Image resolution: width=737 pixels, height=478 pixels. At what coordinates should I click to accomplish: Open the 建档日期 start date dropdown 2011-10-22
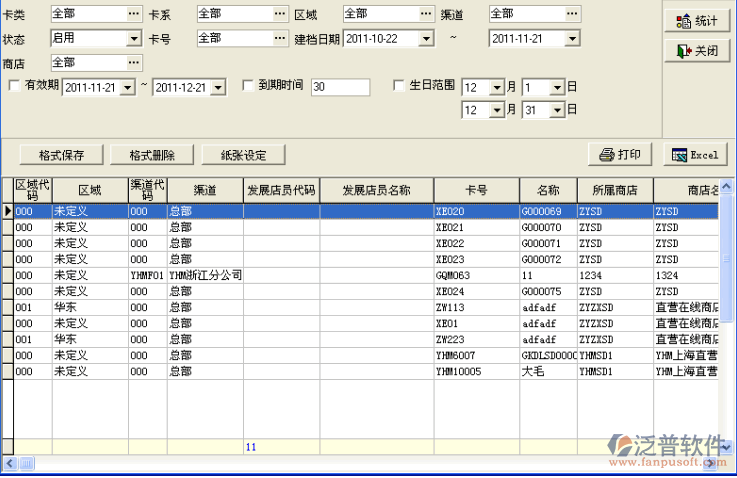coord(426,38)
